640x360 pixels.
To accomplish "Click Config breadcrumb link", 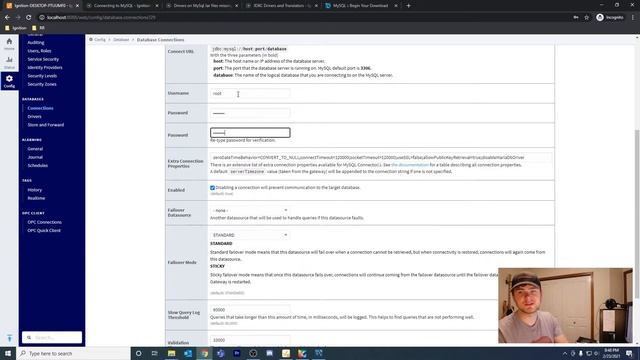I will click(100, 40).
